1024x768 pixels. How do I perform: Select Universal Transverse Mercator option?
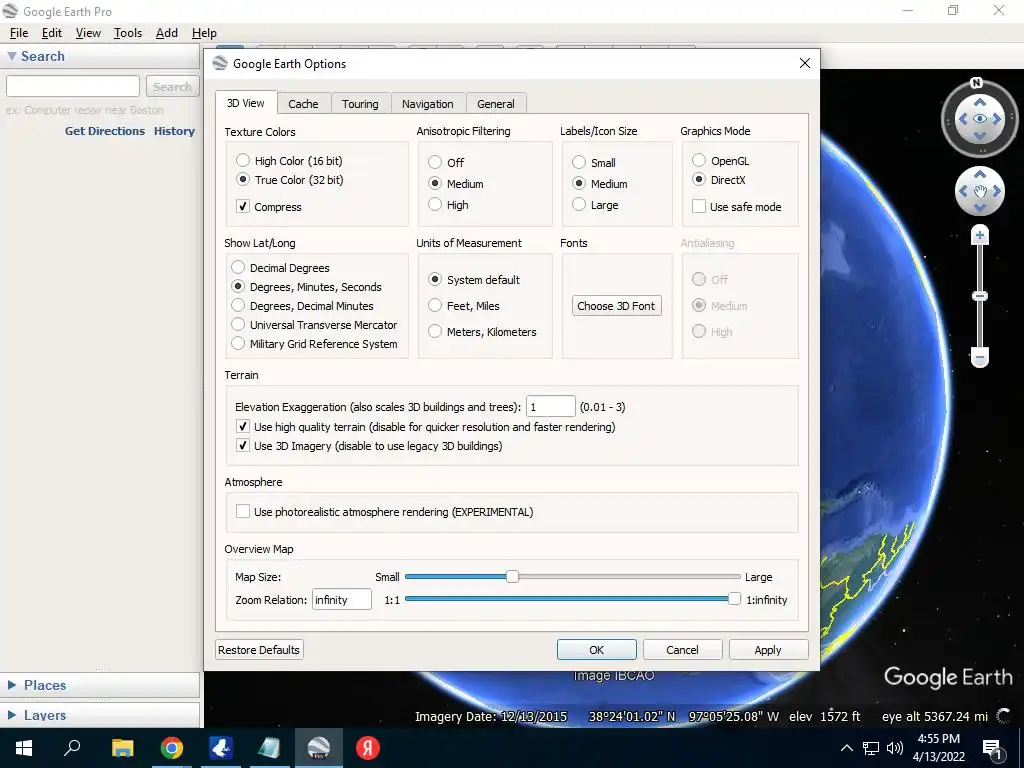(238, 324)
